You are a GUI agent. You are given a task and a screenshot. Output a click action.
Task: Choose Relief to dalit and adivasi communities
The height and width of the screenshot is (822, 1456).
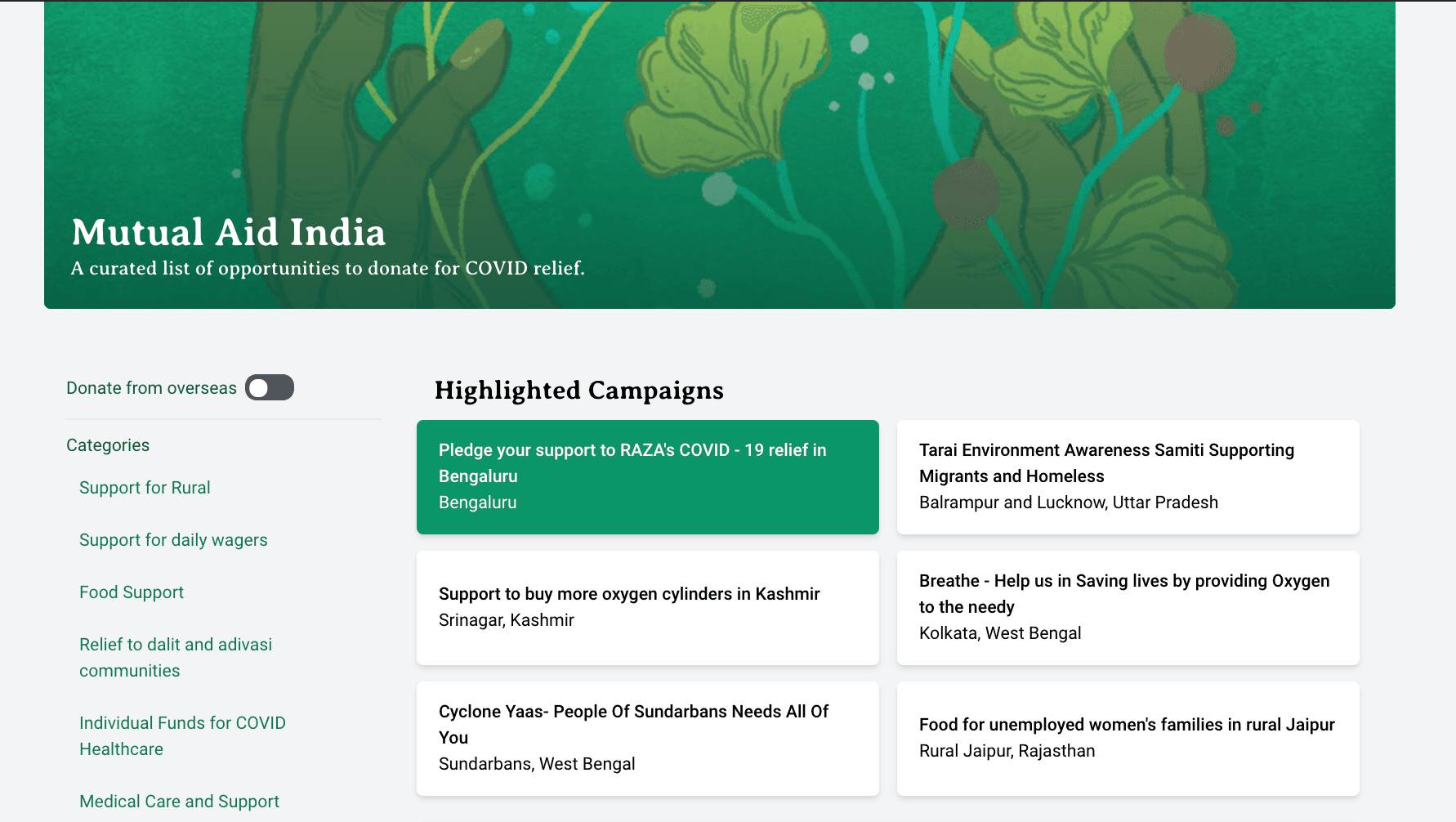[x=176, y=658]
